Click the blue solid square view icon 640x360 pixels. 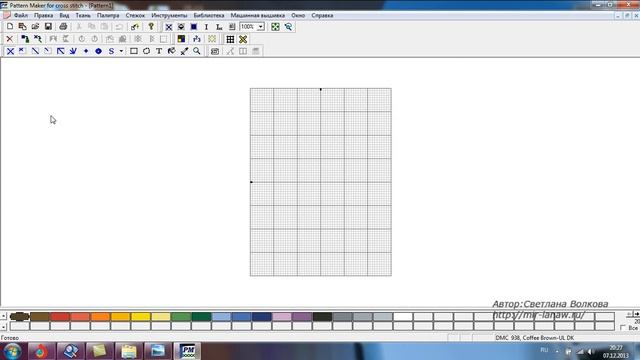pyautogui.click(x=194, y=27)
